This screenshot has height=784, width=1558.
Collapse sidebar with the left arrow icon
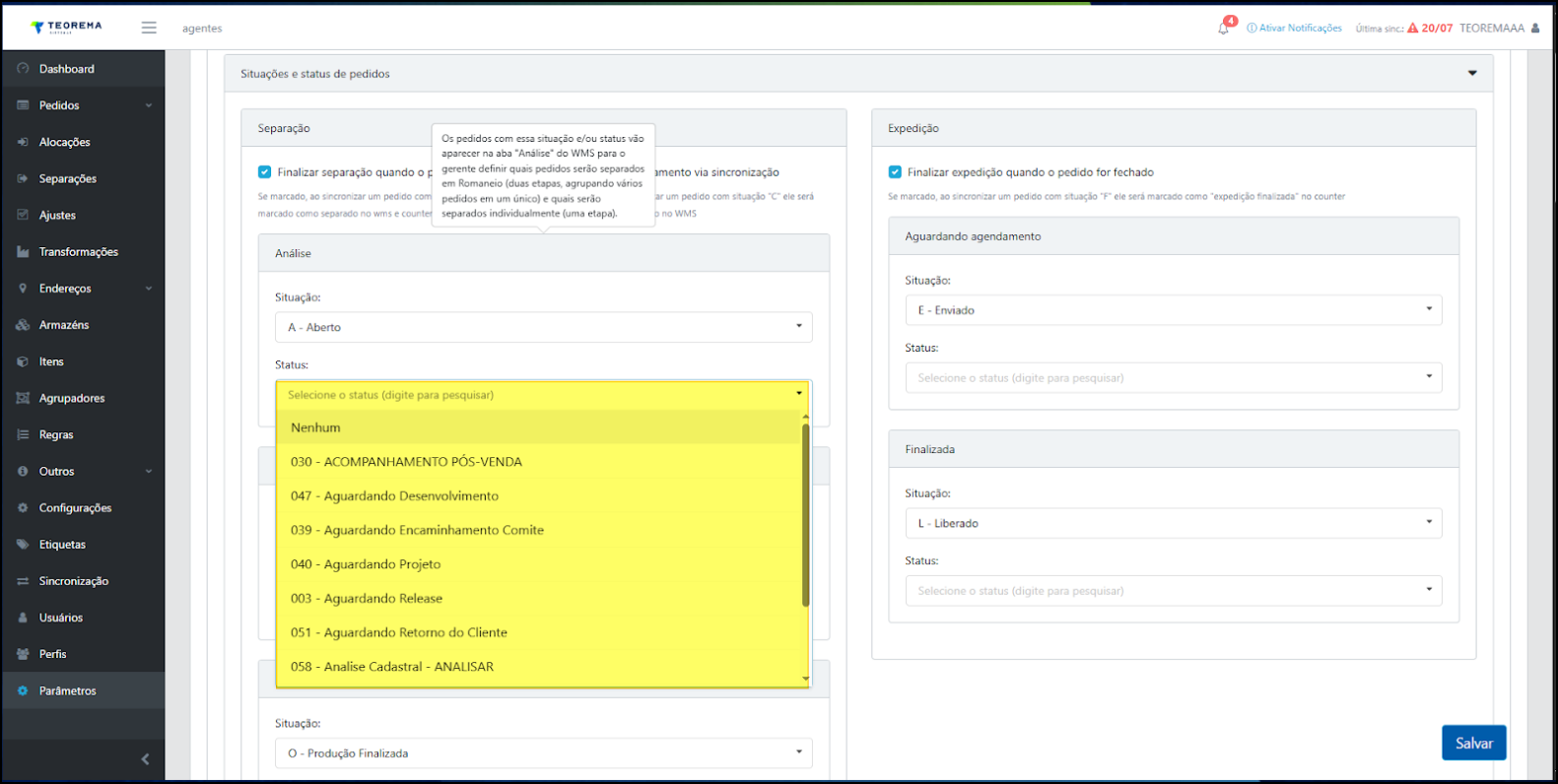pyautogui.click(x=146, y=758)
